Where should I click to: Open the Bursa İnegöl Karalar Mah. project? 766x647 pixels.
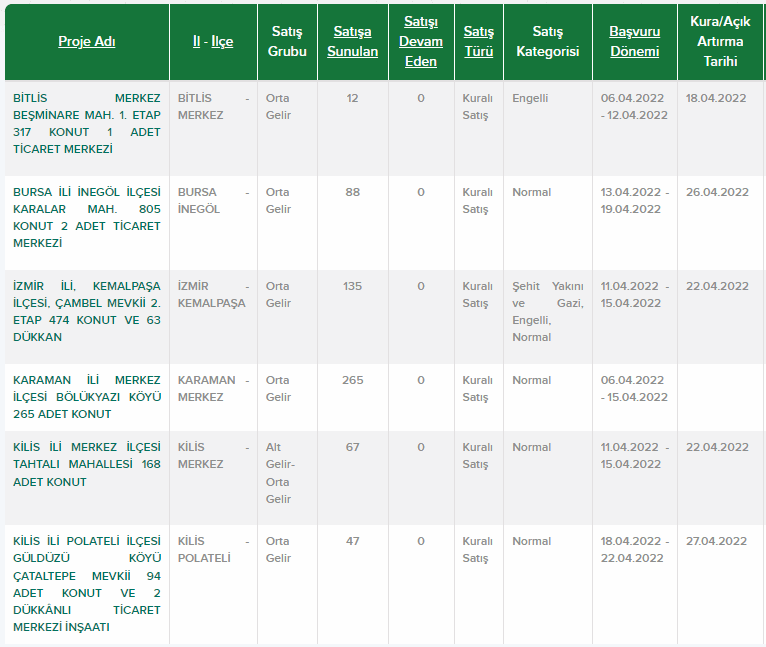point(86,217)
